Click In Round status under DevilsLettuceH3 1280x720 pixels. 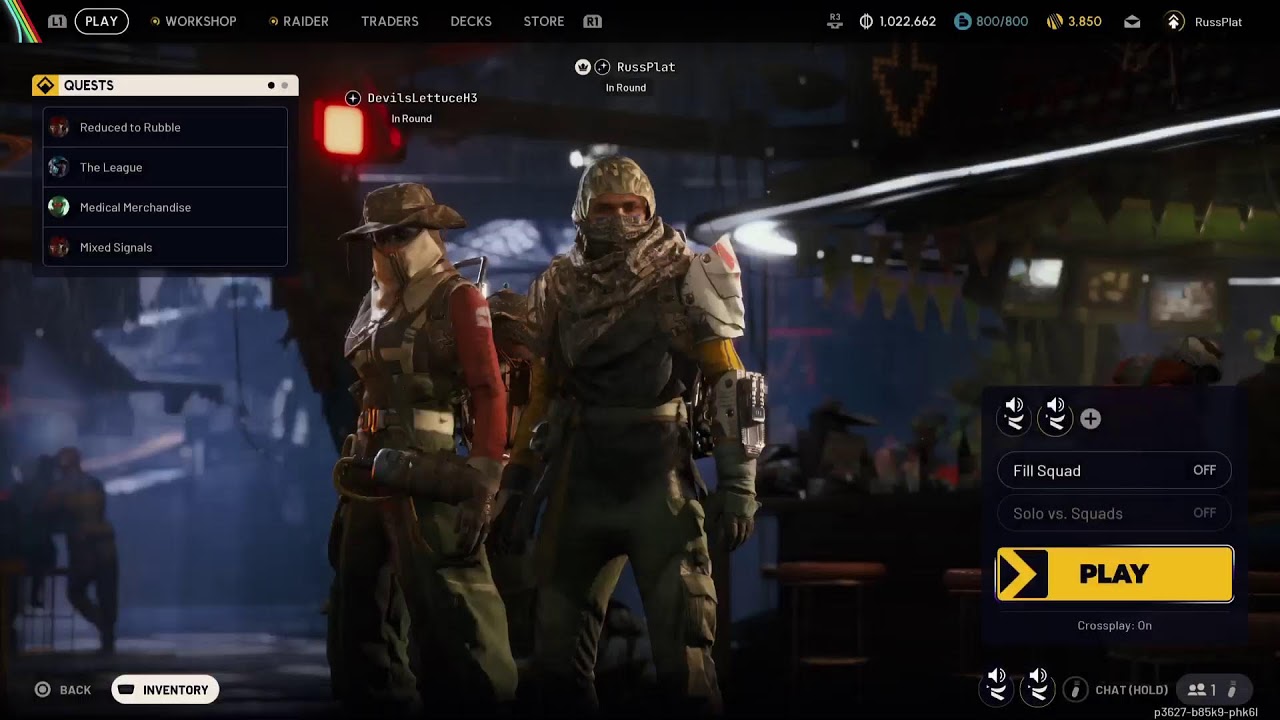(411, 119)
